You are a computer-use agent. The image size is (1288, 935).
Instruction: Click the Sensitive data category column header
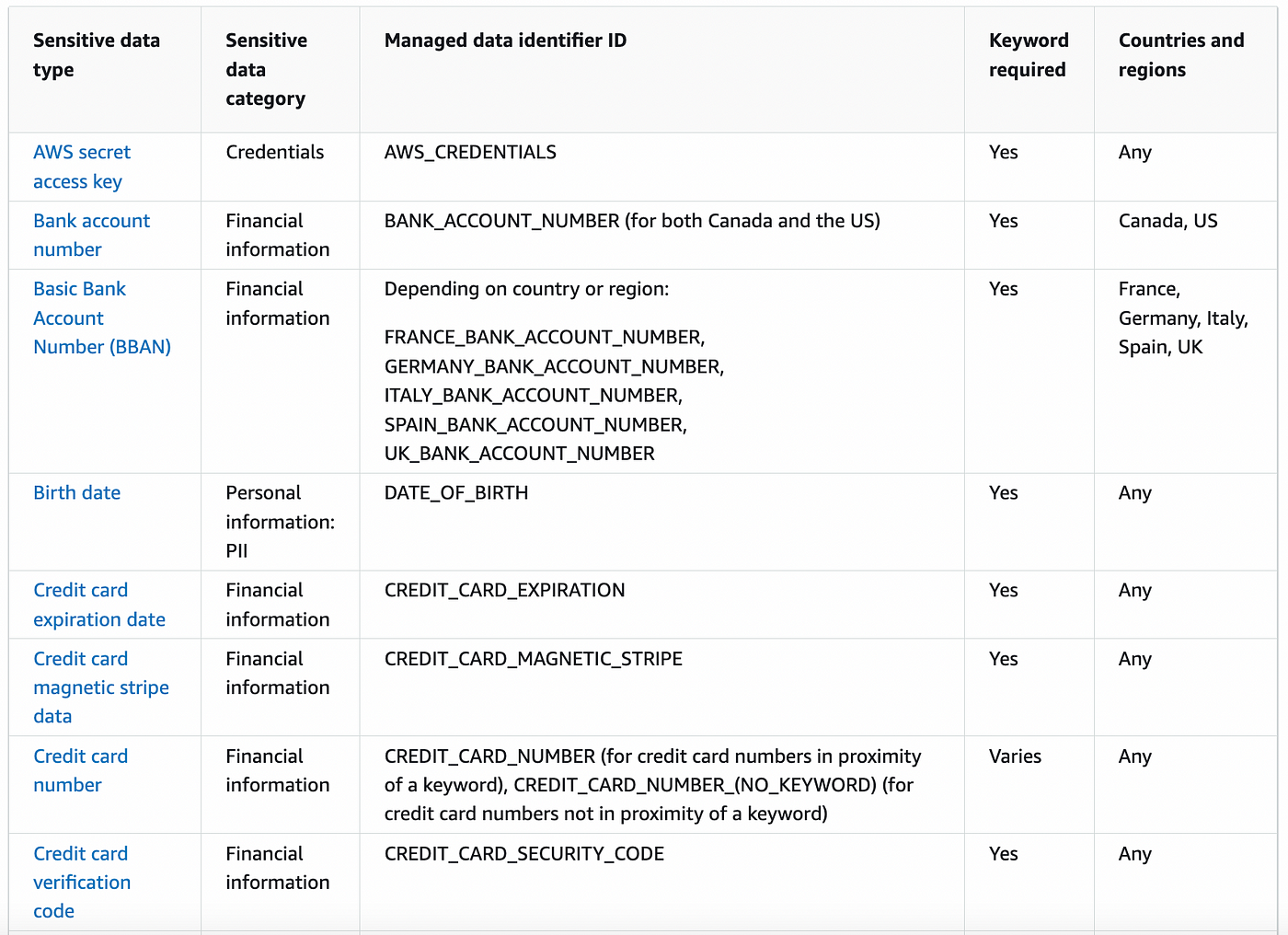[x=266, y=69]
